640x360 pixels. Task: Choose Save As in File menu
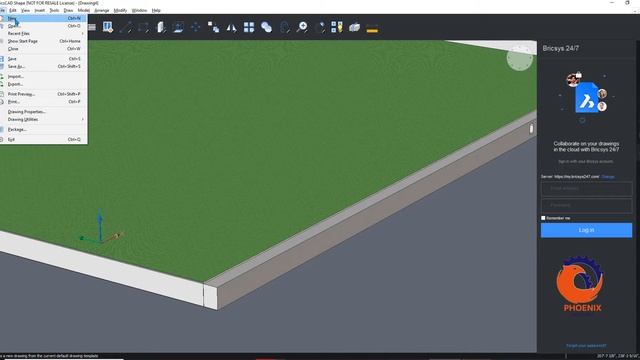pyautogui.click(x=44, y=67)
